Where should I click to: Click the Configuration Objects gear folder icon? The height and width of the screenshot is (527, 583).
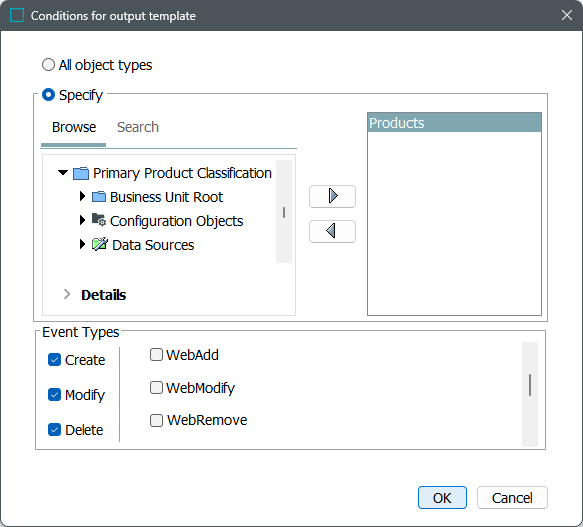tap(99, 220)
